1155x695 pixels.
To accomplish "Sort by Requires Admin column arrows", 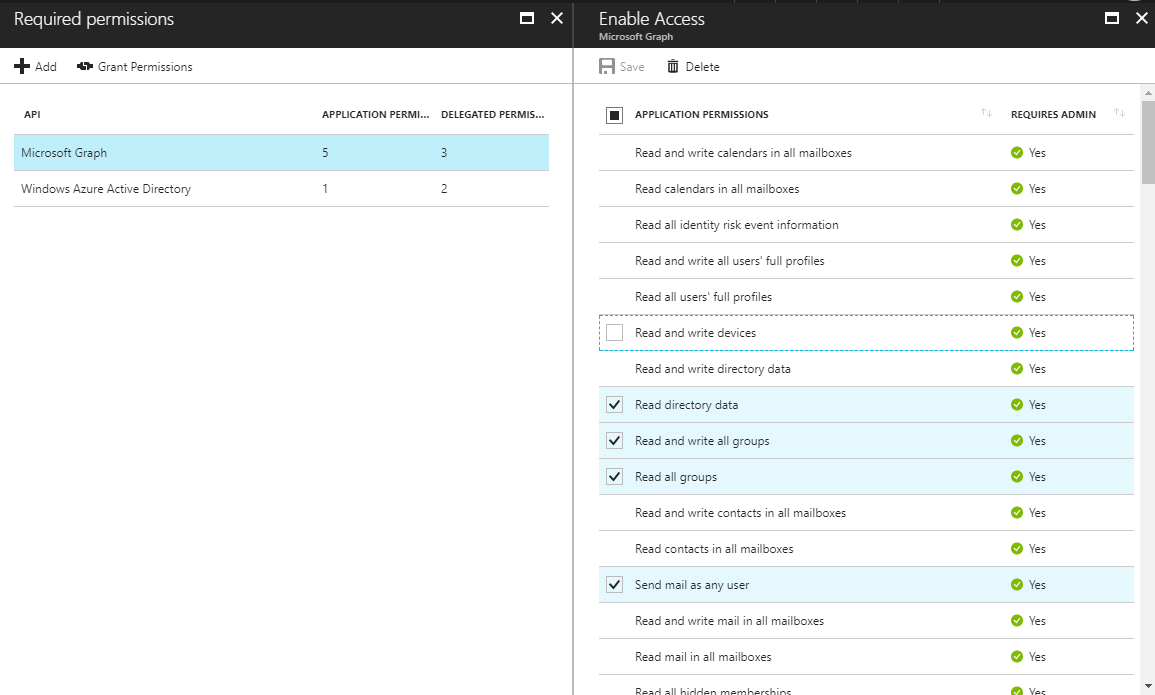I will pyautogui.click(x=1119, y=114).
